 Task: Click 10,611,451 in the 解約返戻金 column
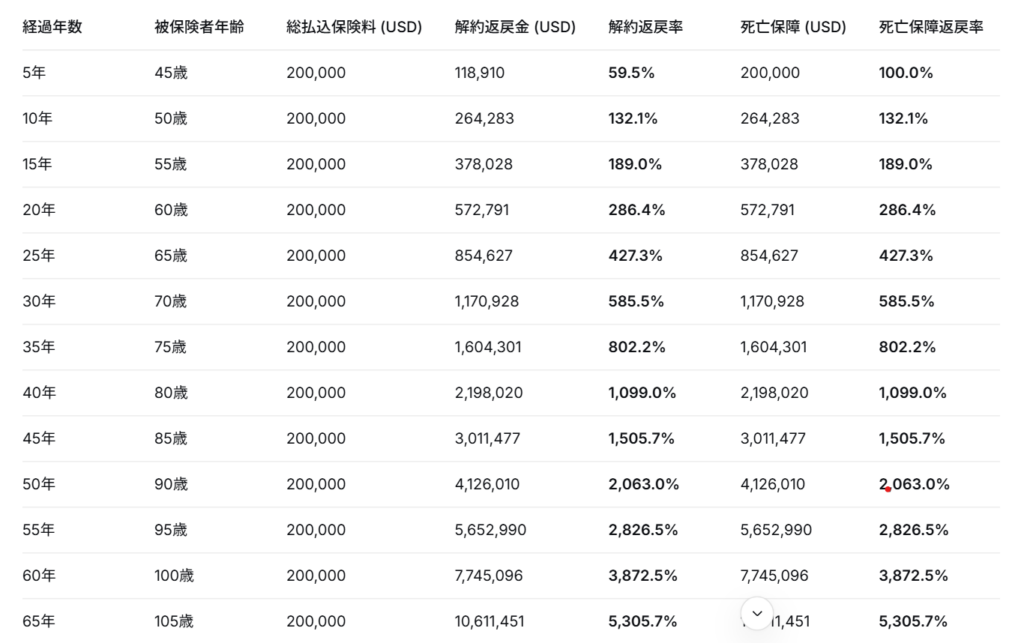pyautogui.click(x=489, y=622)
